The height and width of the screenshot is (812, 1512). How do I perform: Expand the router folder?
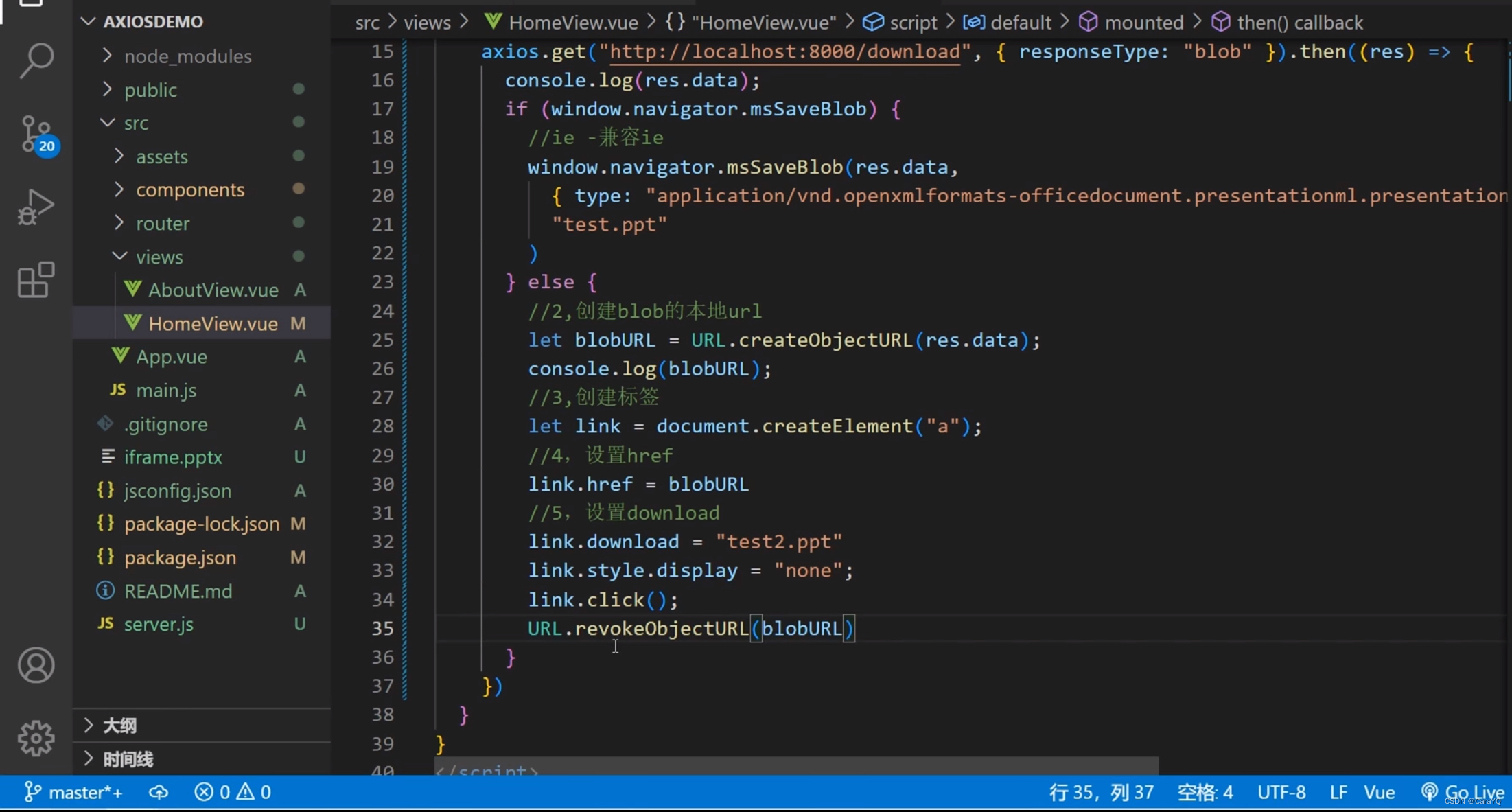coord(202,224)
